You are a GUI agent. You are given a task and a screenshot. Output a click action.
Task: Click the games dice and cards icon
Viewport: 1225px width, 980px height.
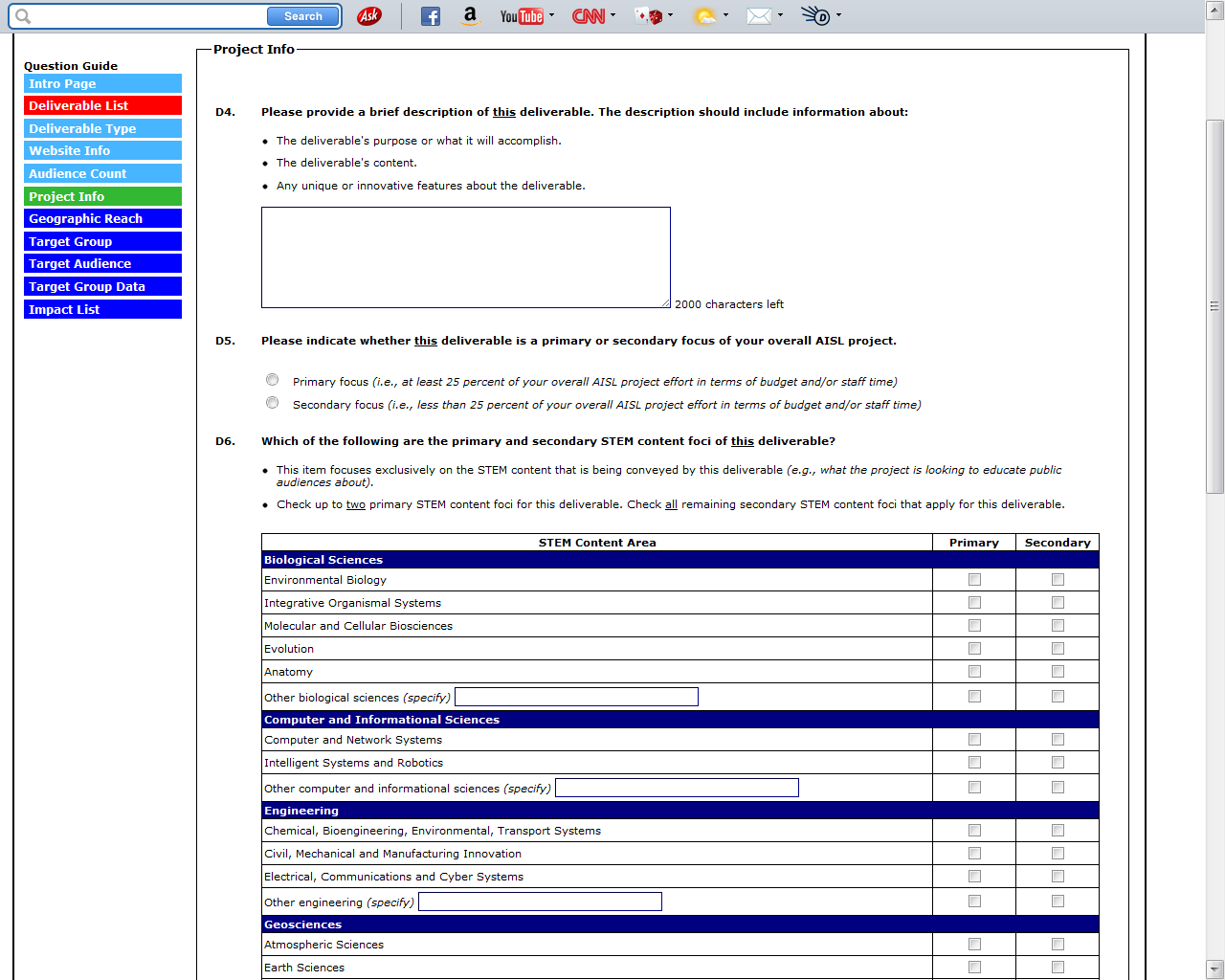coord(648,16)
